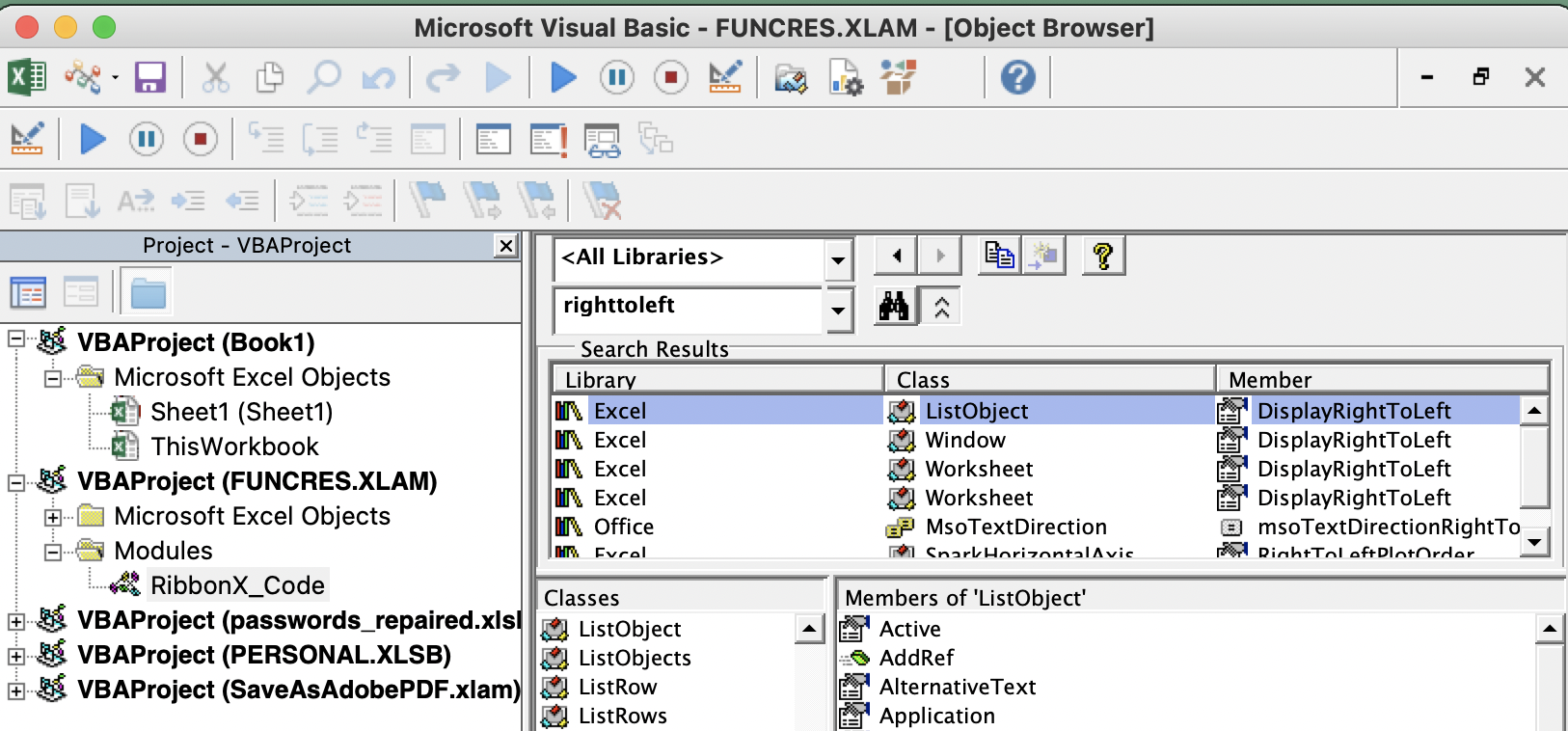Toggle Folders view in Project pane
The width and height of the screenshot is (1568, 731).
[148, 292]
